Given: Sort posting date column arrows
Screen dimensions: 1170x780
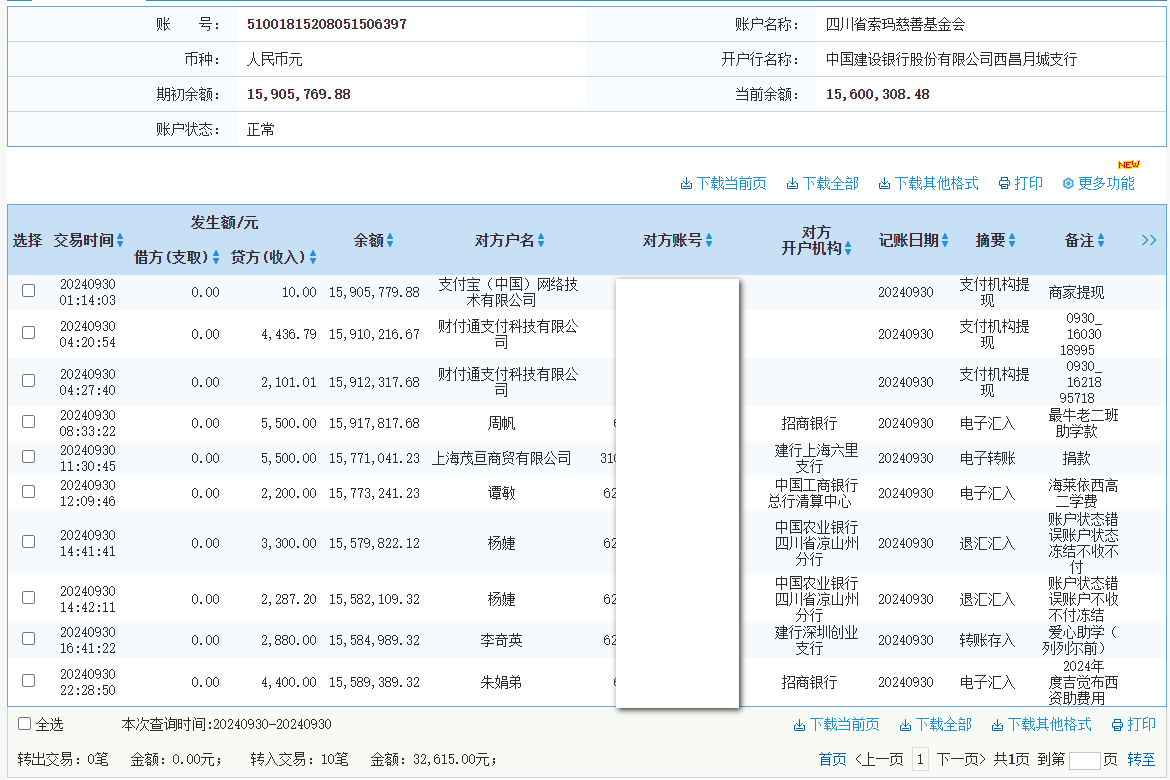Looking at the screenshot, I should tap(945, 240).
